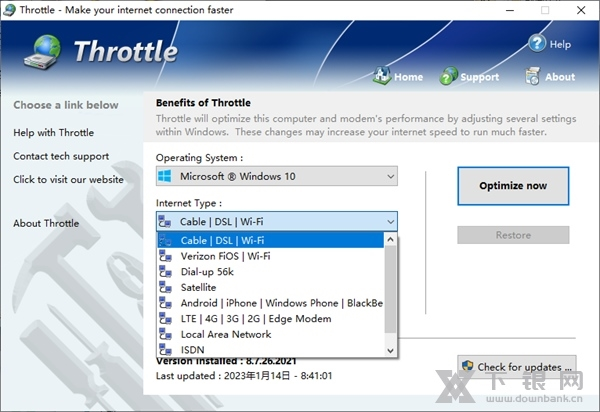Click dropdown list scroll up arrow
This screenshot has width=600, height=412.
[390, 239]
